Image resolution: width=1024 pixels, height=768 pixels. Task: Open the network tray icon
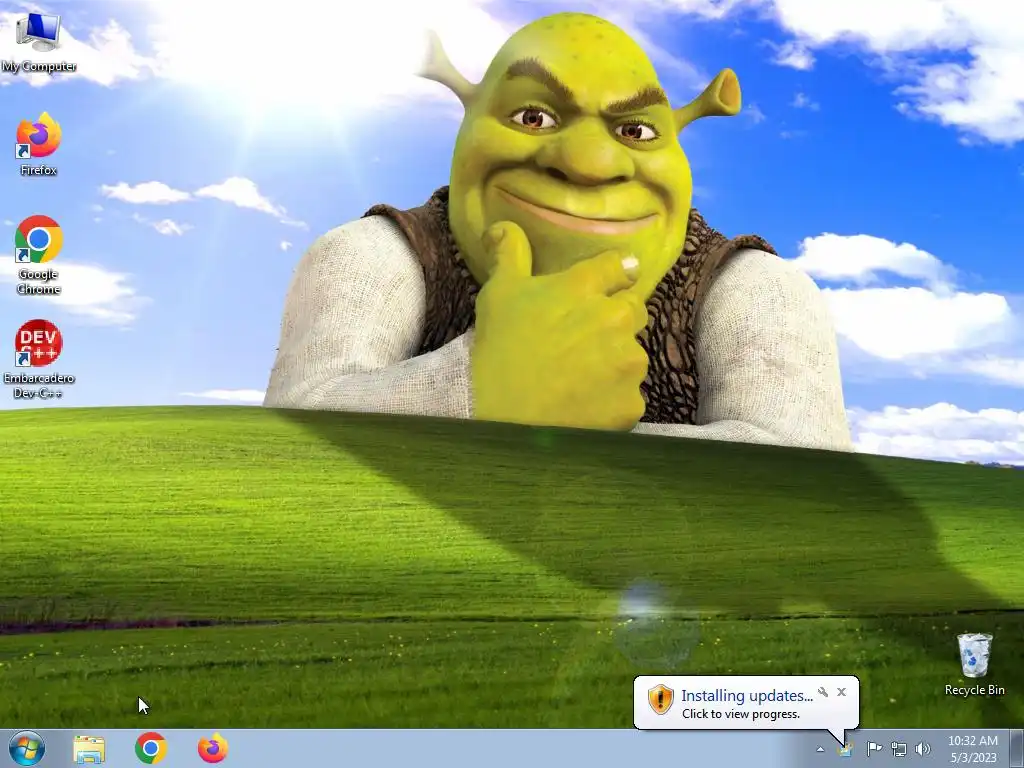899,749
